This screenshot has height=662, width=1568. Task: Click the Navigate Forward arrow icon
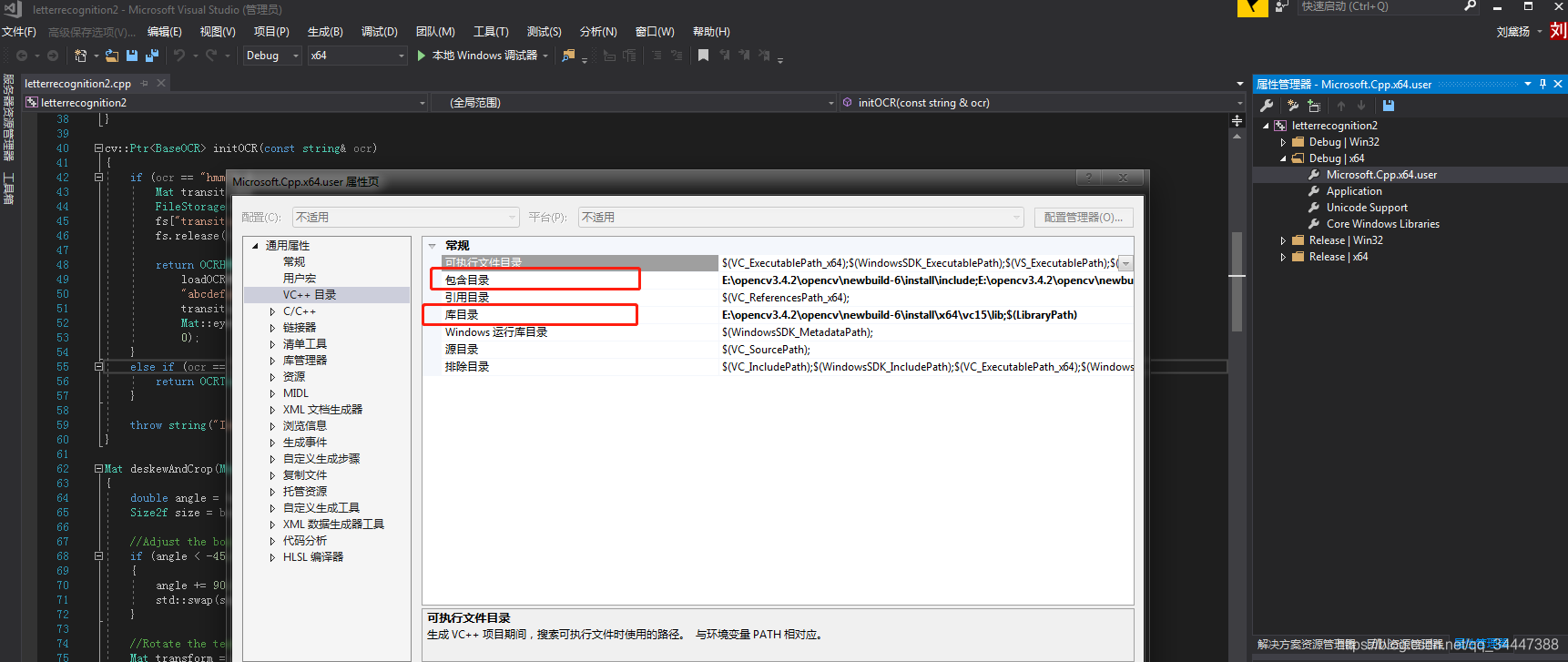[53, 56]
